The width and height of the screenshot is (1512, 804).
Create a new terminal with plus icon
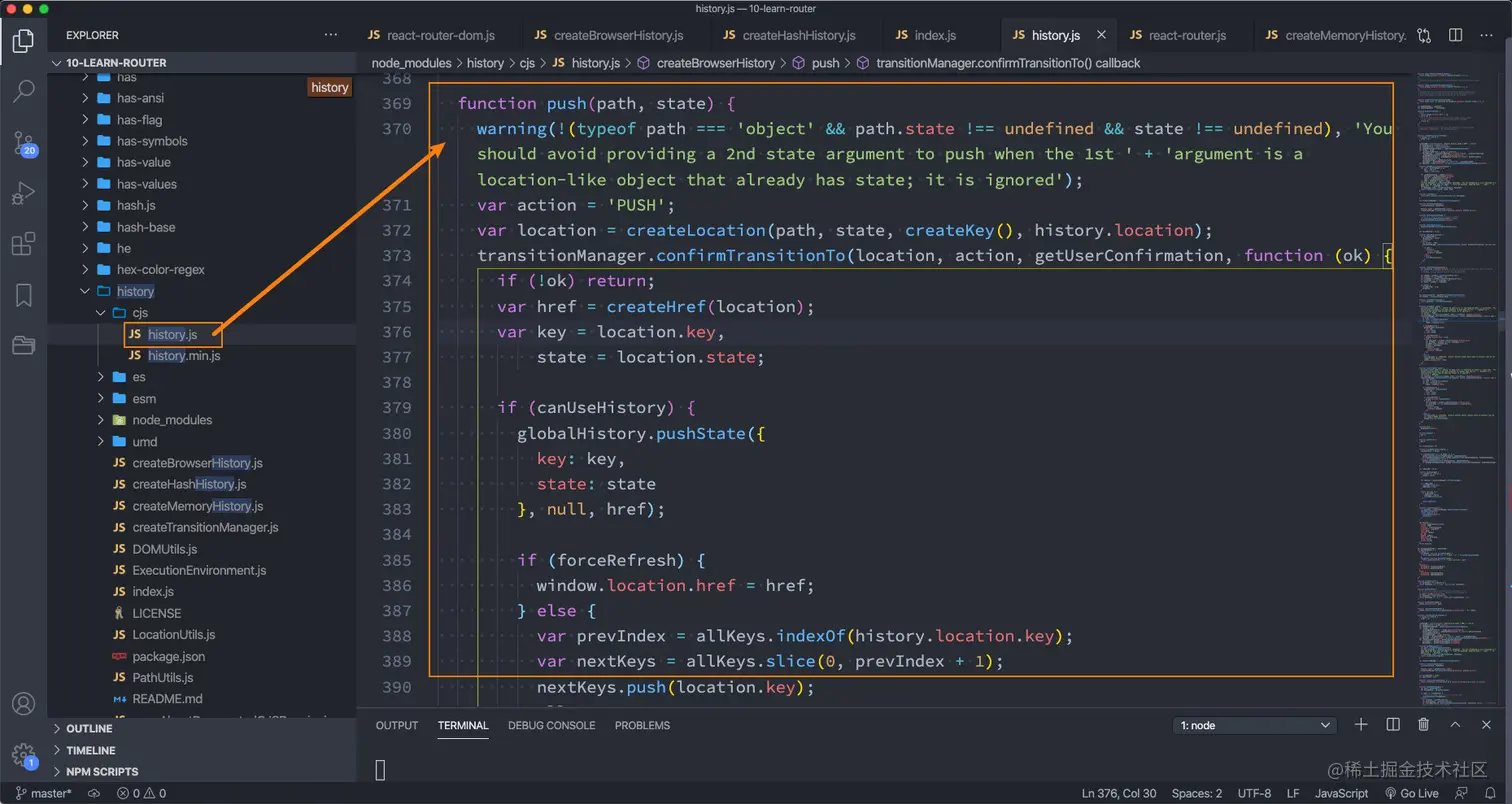1361,725
